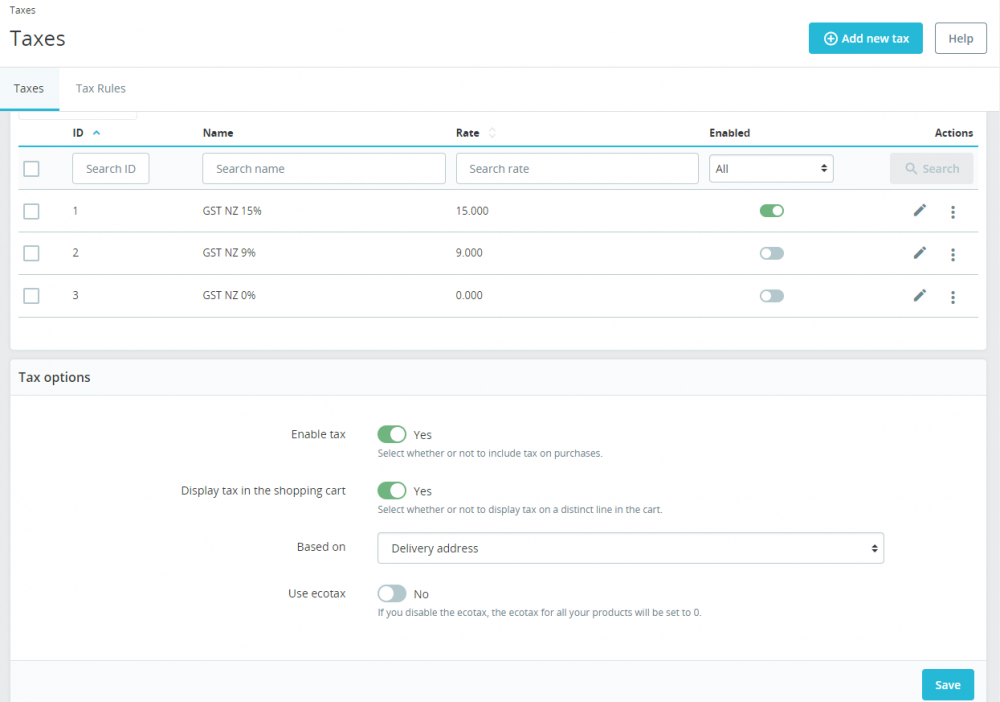Select the Taxes tab
The height and width of the screenshot is (702, 1000).
point(29,89)
